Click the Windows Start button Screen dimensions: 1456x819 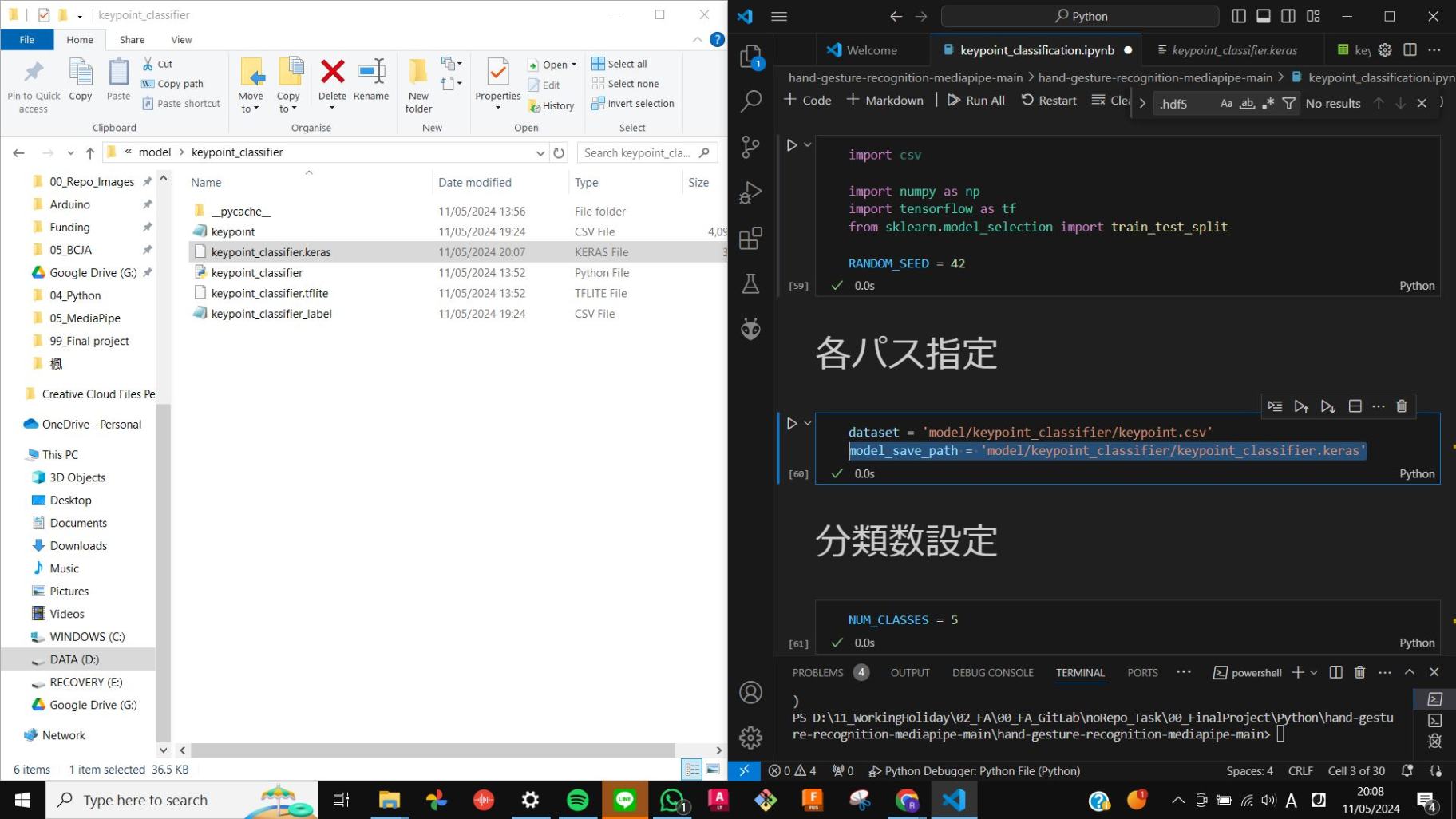click(22, 800)
